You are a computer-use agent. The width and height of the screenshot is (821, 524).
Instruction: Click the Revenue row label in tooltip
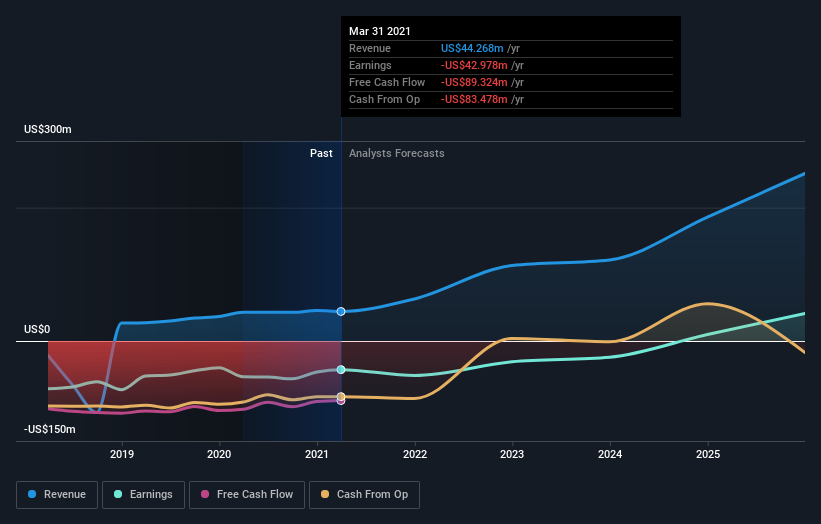(370, 48)
